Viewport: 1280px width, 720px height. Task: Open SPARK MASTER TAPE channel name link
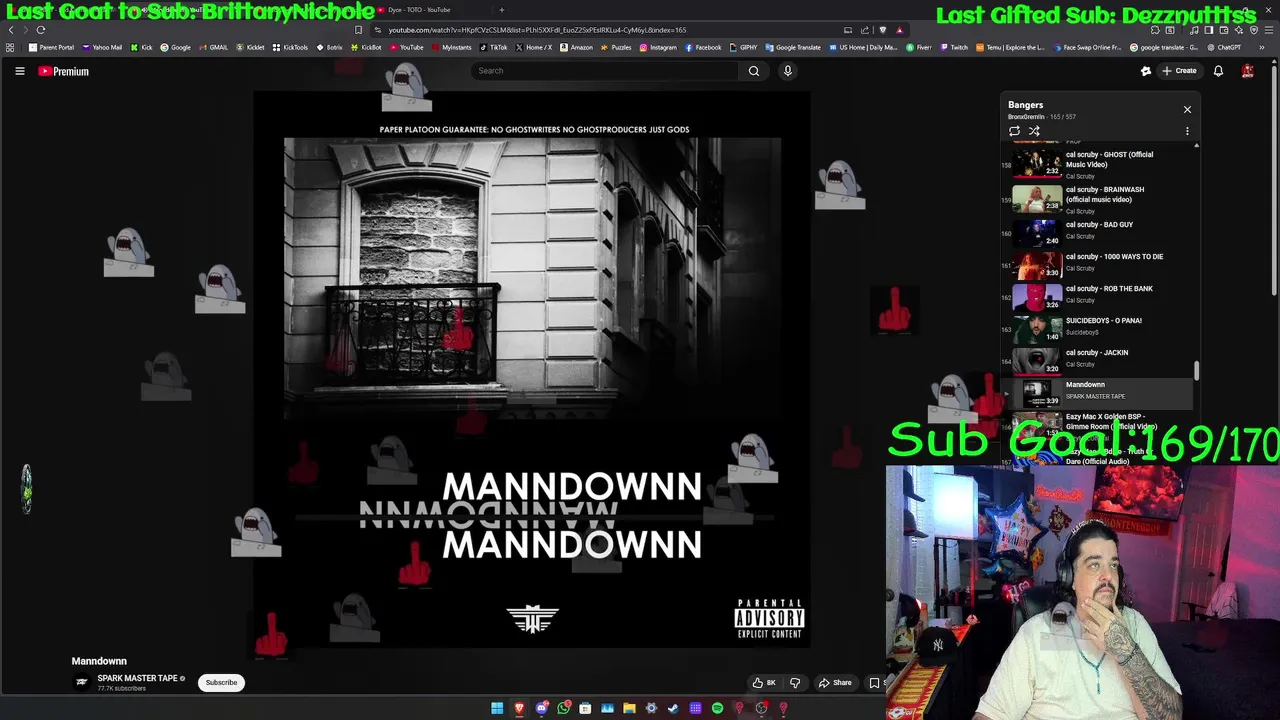tap(137, 678)
